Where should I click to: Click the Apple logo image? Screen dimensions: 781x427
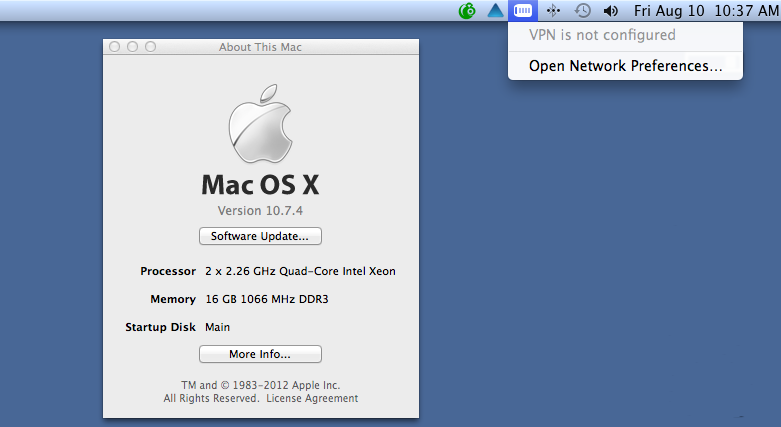pyautogui.click(x=260, y=124)
